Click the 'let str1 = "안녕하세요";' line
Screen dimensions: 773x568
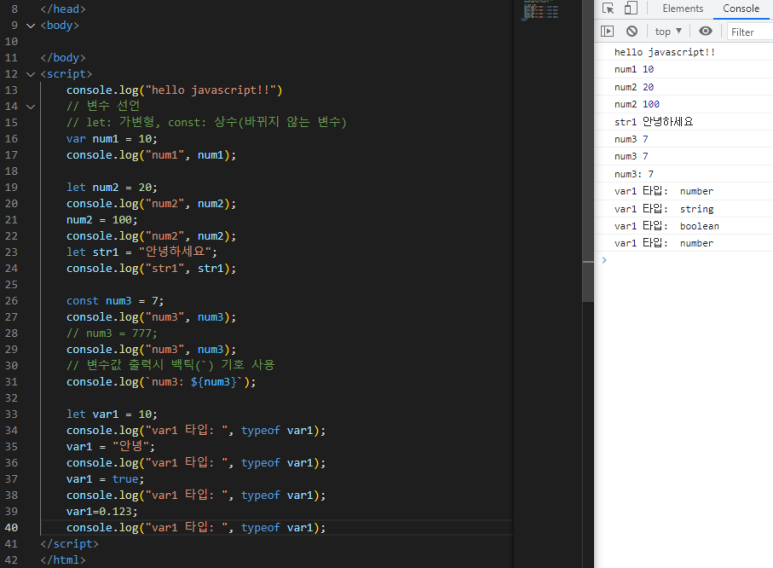(x=141, y=252)
